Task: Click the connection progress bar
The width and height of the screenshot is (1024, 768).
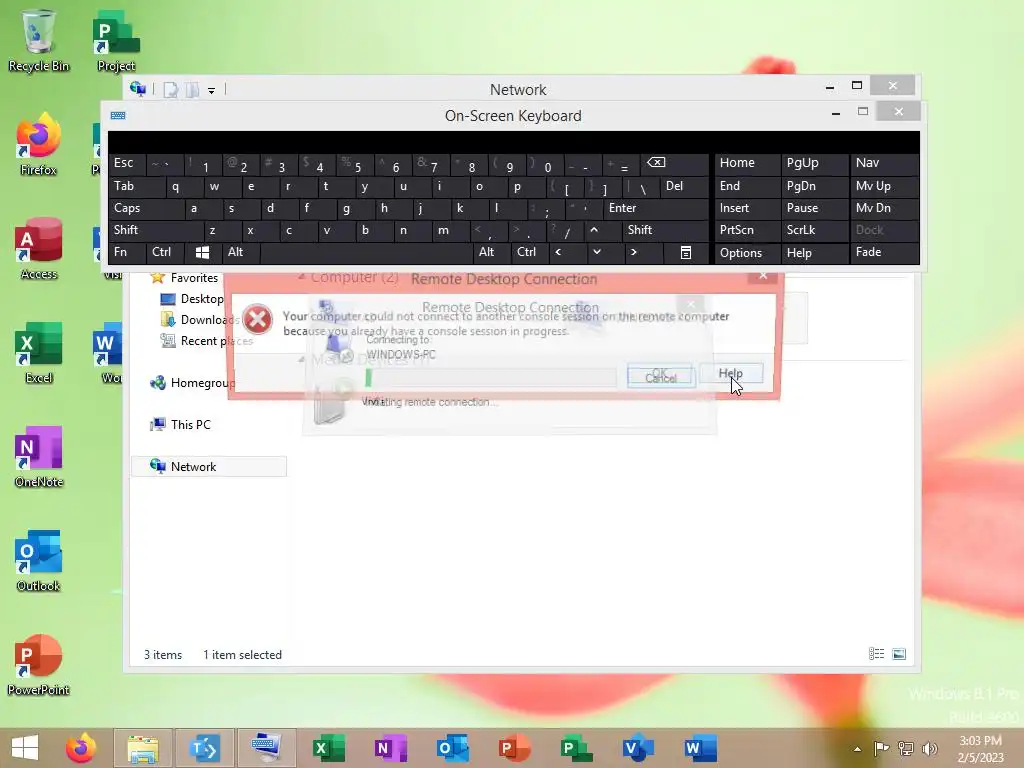Action: (490, 377)
